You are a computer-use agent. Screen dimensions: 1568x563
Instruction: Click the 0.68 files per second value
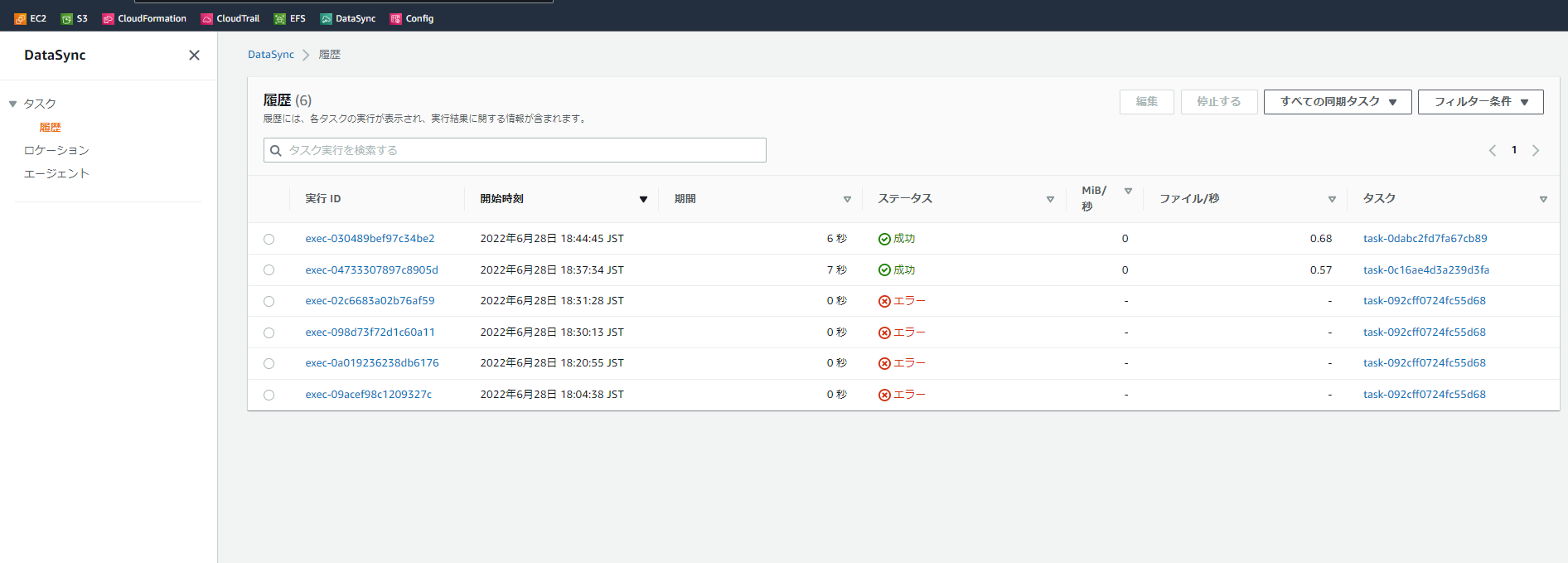1321,238
